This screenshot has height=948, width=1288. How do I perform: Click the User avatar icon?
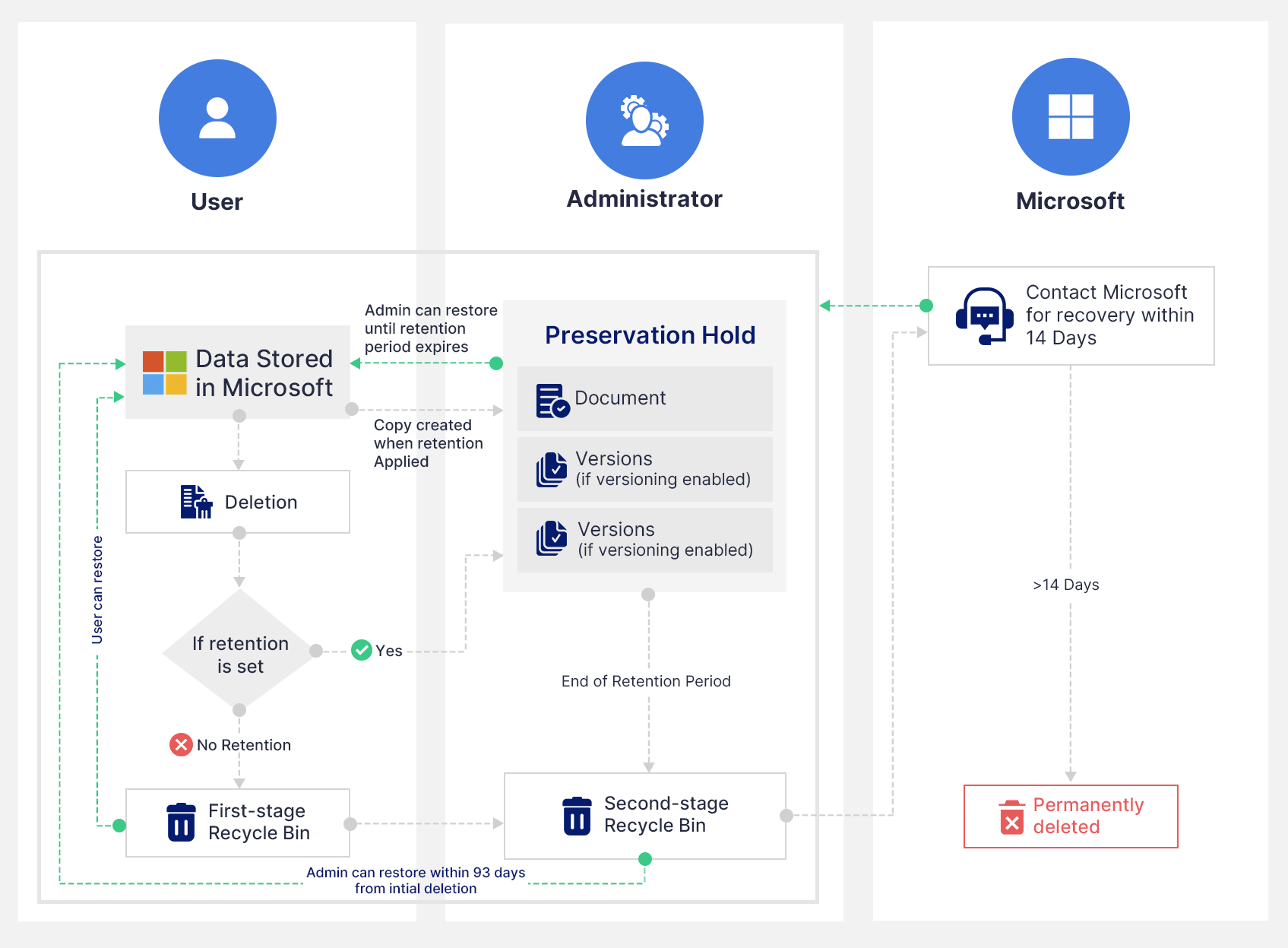pos(217,118)
